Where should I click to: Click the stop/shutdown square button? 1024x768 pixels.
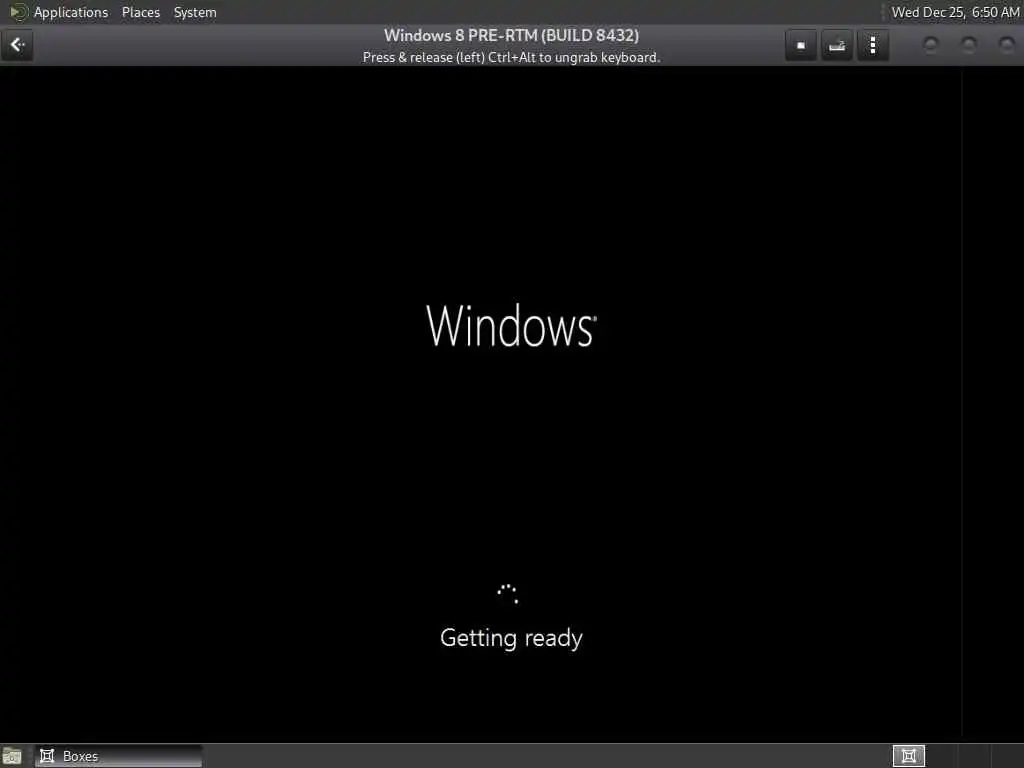tap(801, 45)
